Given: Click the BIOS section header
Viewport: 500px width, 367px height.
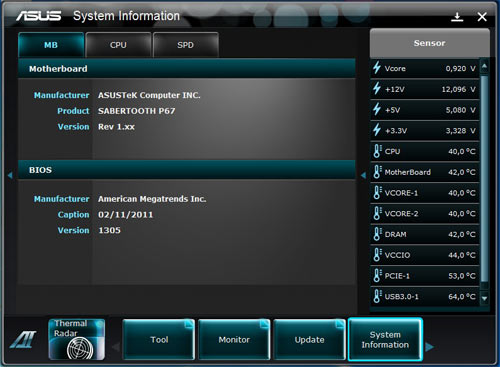Looking at the screenshot, I should (x=187, y=170).
